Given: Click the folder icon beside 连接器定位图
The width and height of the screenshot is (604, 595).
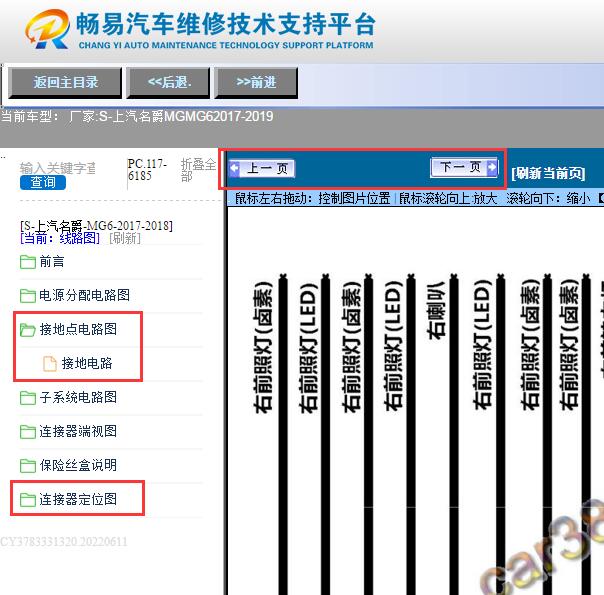Looking at the screenshot, I should [28, 499].
